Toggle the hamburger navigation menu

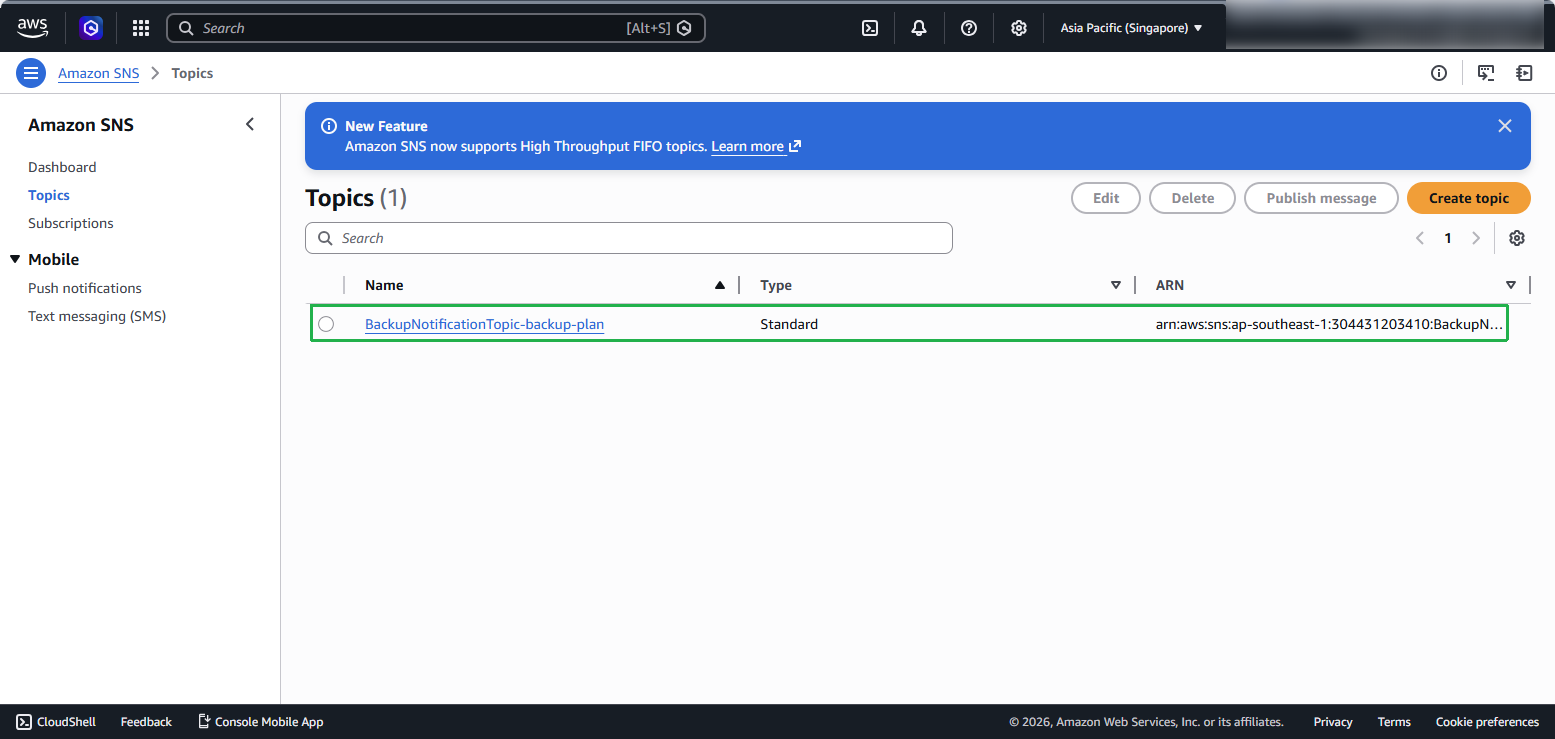[x=31, y=73]
